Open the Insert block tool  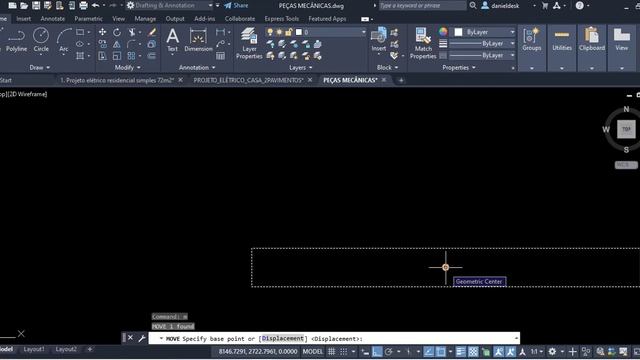tap(379, 40)
